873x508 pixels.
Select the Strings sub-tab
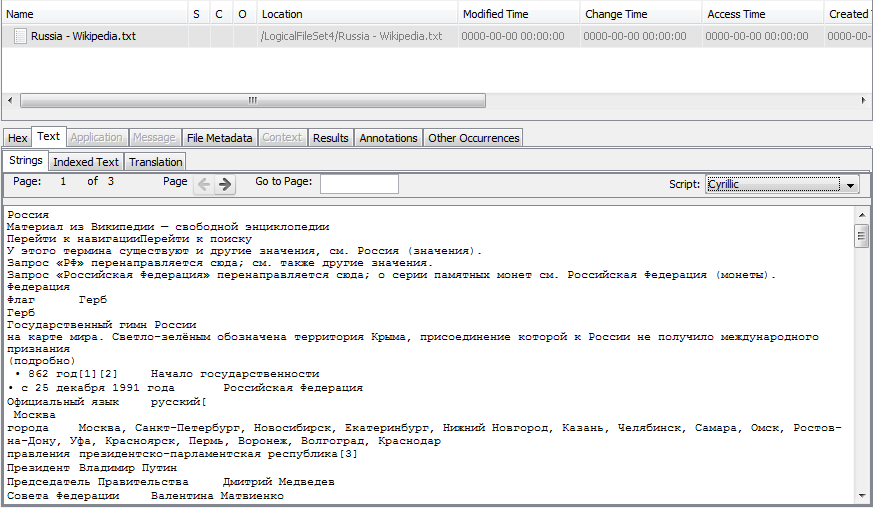[x=26, y=160]
